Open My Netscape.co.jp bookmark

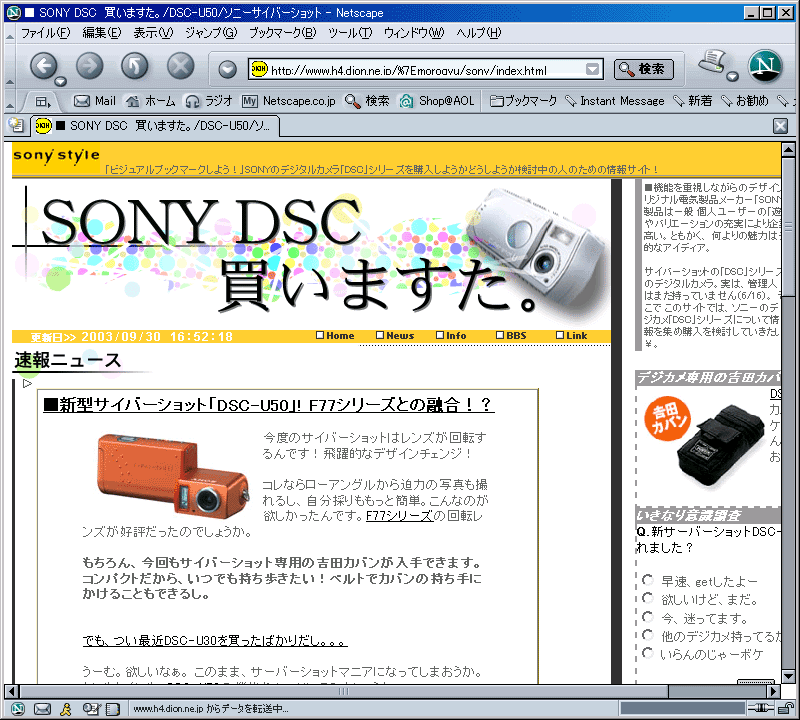(x=289, y=101)
